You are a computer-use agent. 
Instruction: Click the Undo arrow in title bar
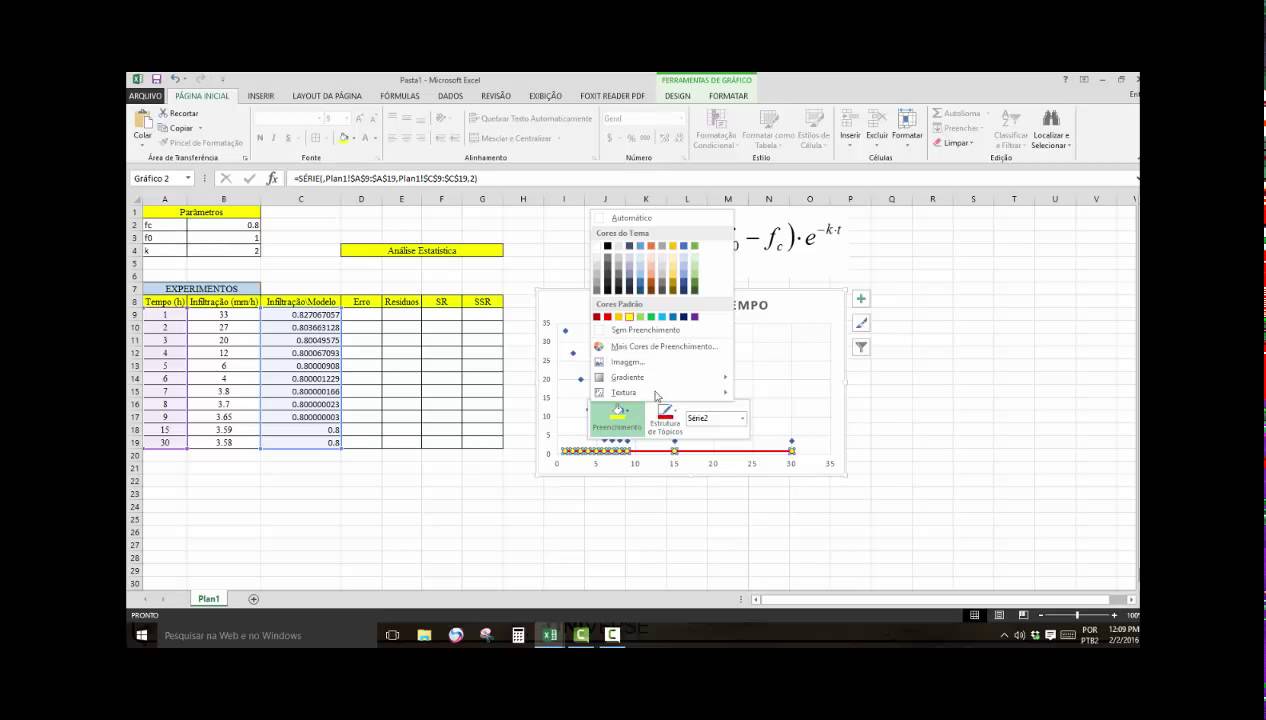pos(175,79)
